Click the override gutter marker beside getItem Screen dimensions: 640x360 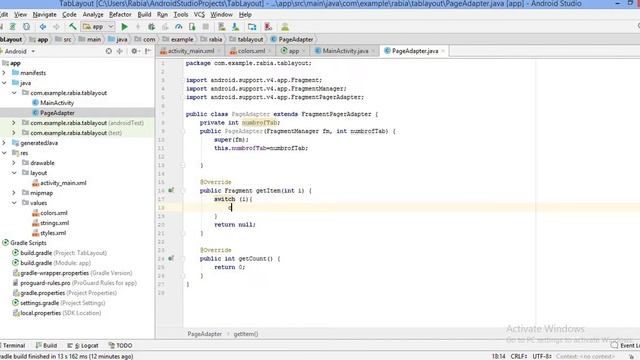pyautogui.click(x=171, y=190)
